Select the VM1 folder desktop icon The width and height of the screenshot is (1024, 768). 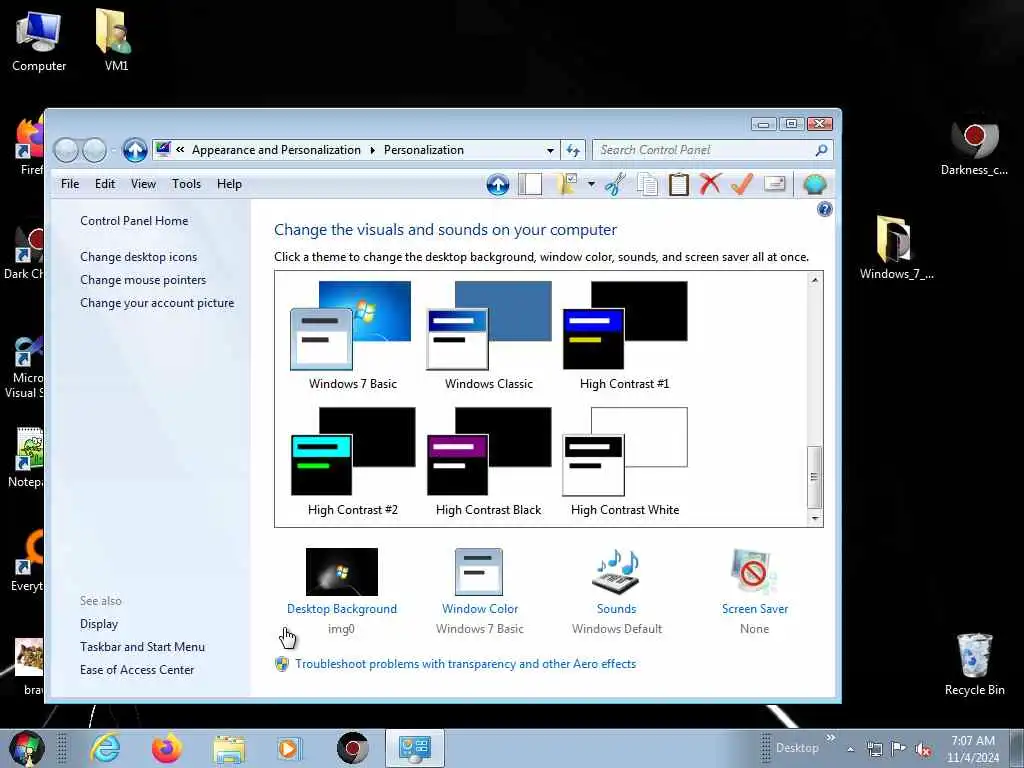click(x=116, y=40)
